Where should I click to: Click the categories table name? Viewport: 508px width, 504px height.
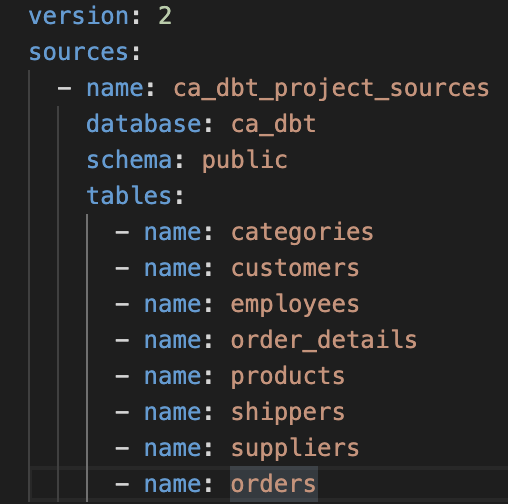tap(302, 232)
